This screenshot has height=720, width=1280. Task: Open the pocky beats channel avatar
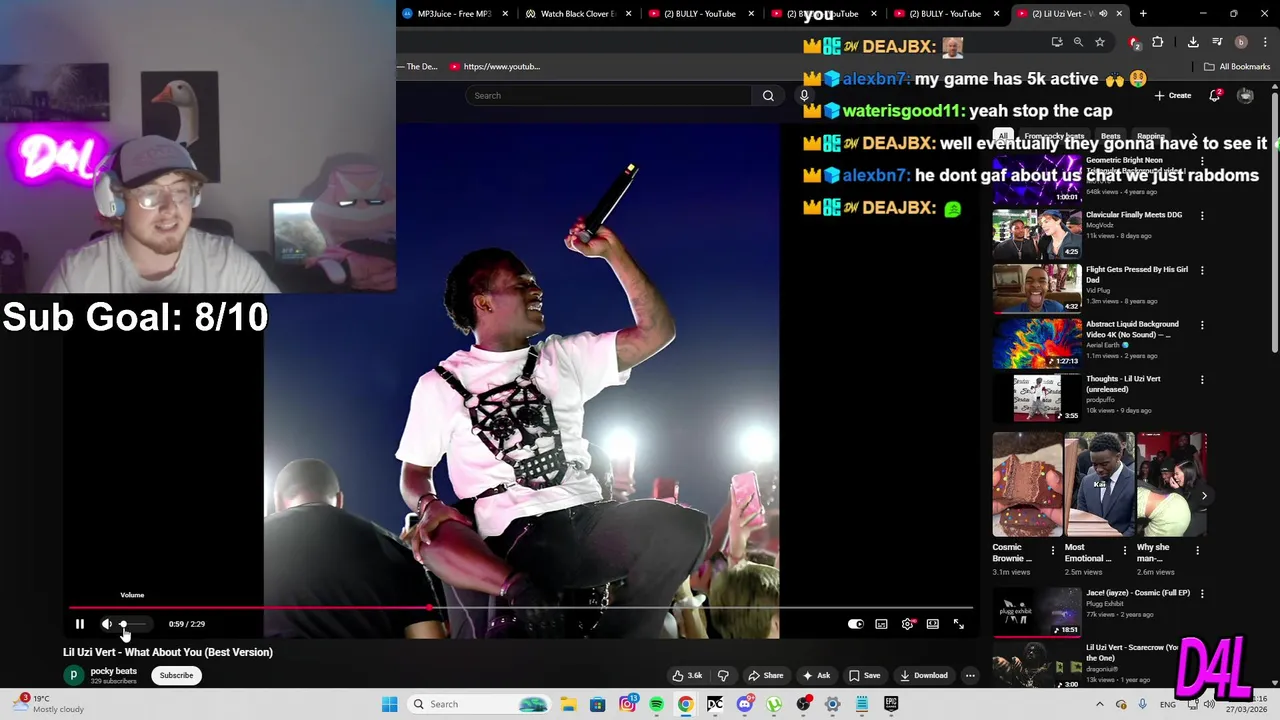pyautogui.click(x=73, y=675)
